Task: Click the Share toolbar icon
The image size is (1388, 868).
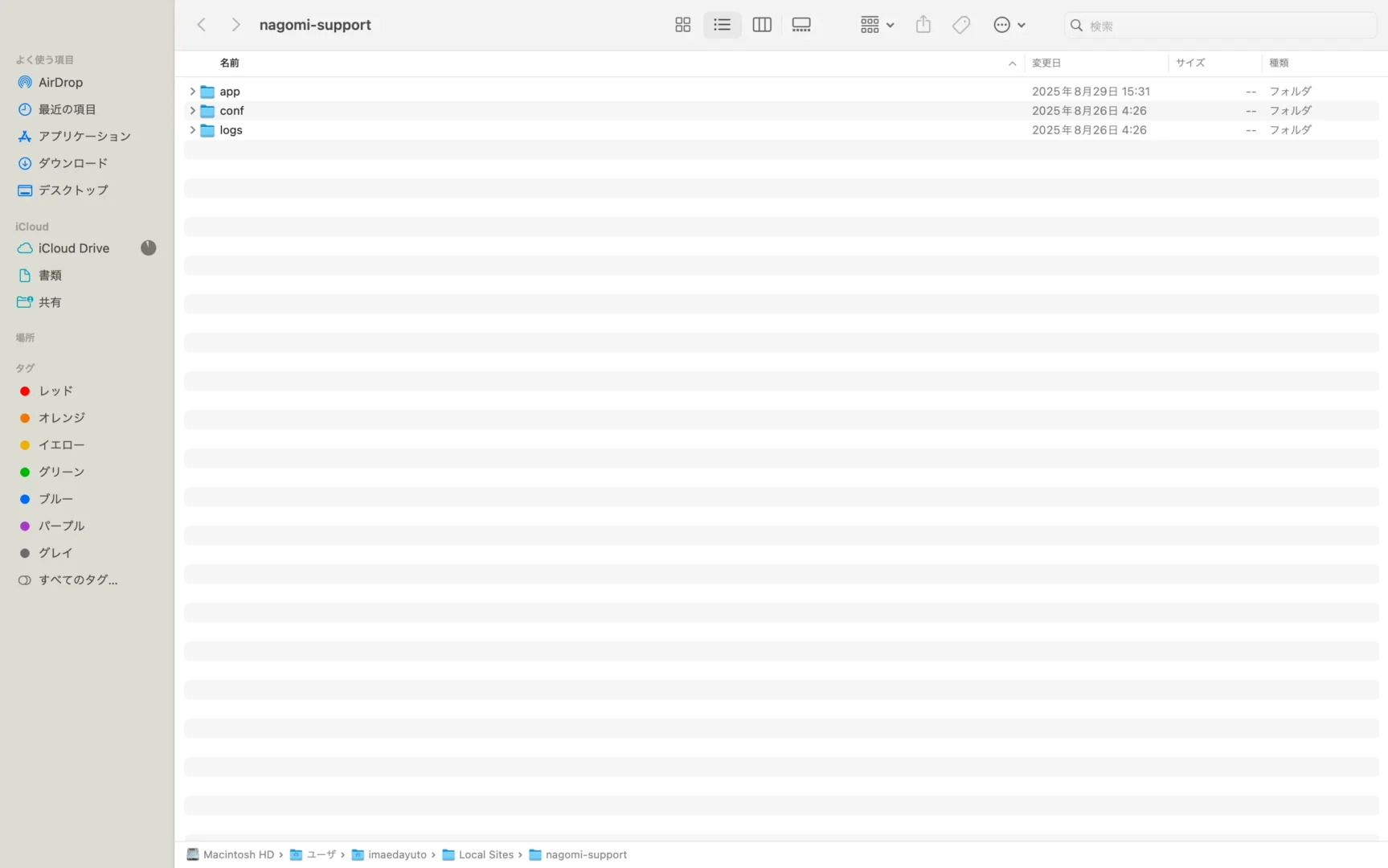Action: (x=923, y=25)
